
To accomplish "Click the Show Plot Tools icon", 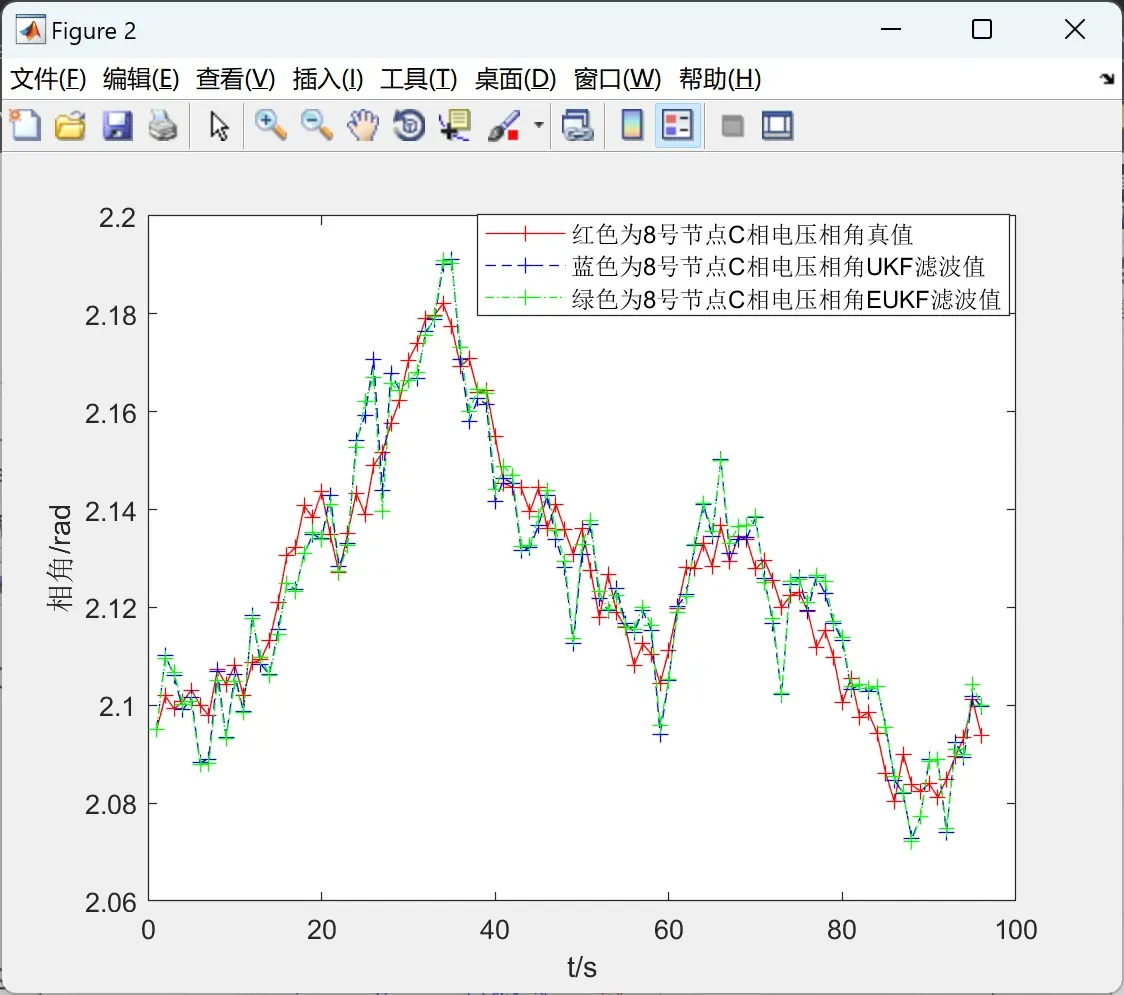I will point(777,125).
